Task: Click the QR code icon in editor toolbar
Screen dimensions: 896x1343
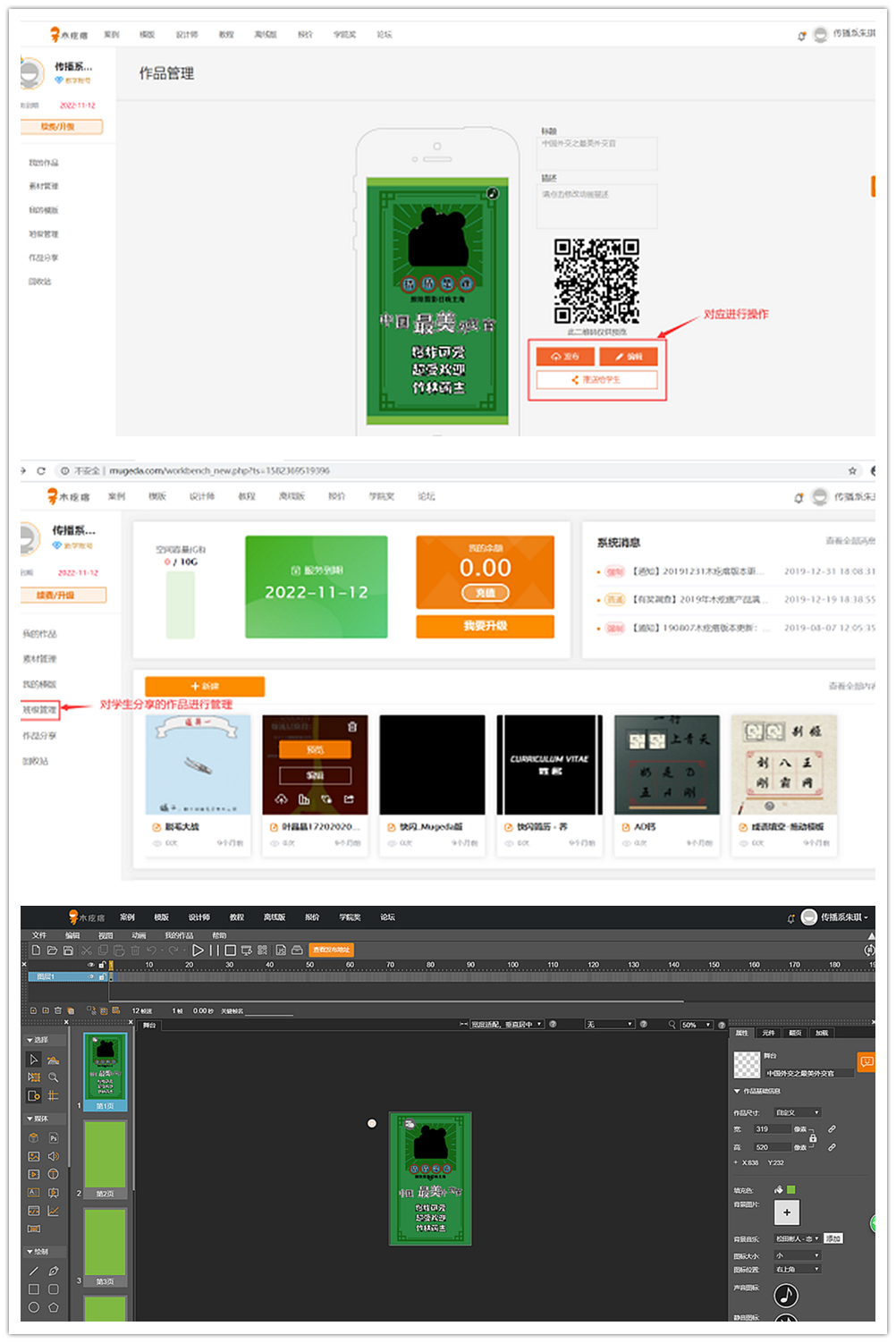Action: [262, 950]
